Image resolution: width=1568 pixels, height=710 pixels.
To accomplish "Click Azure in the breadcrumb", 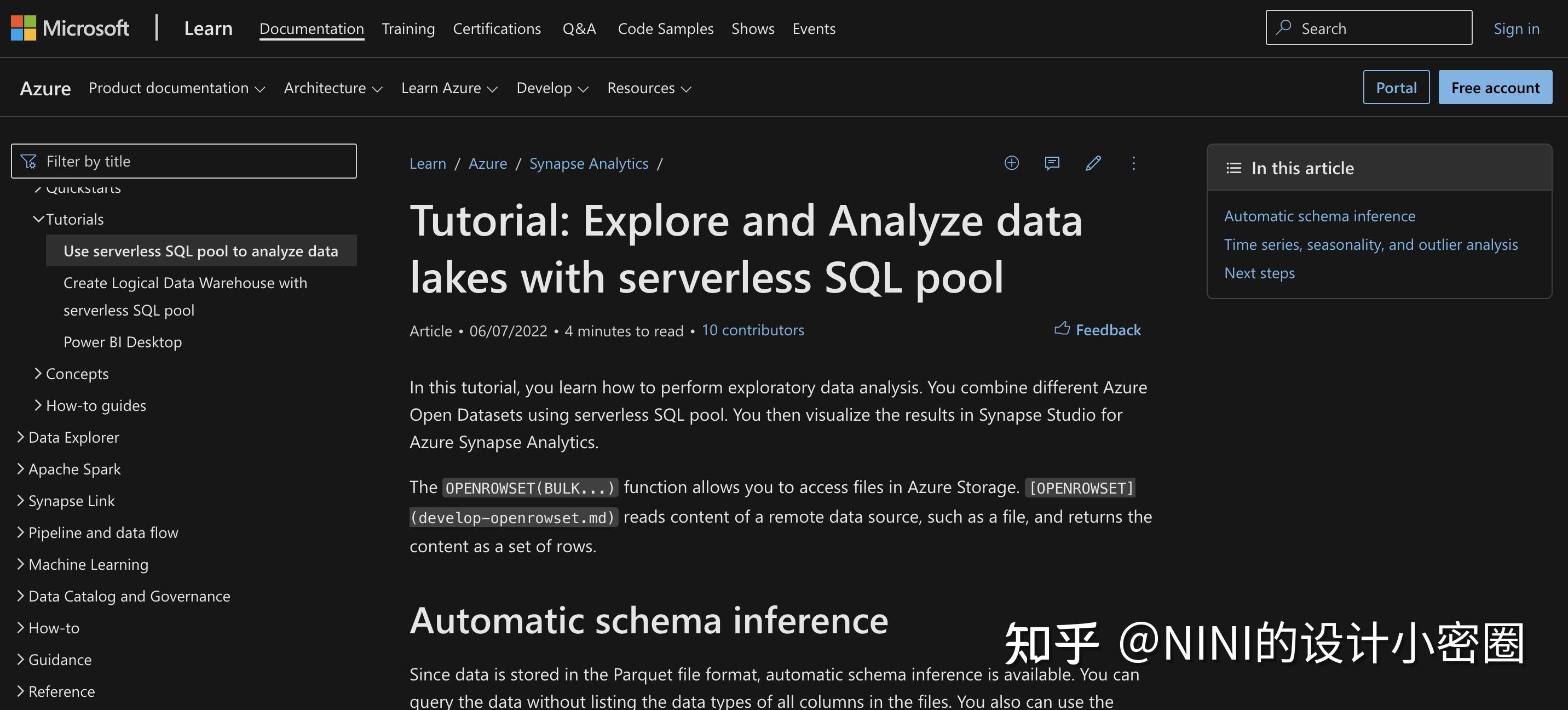I will (488, 163).
